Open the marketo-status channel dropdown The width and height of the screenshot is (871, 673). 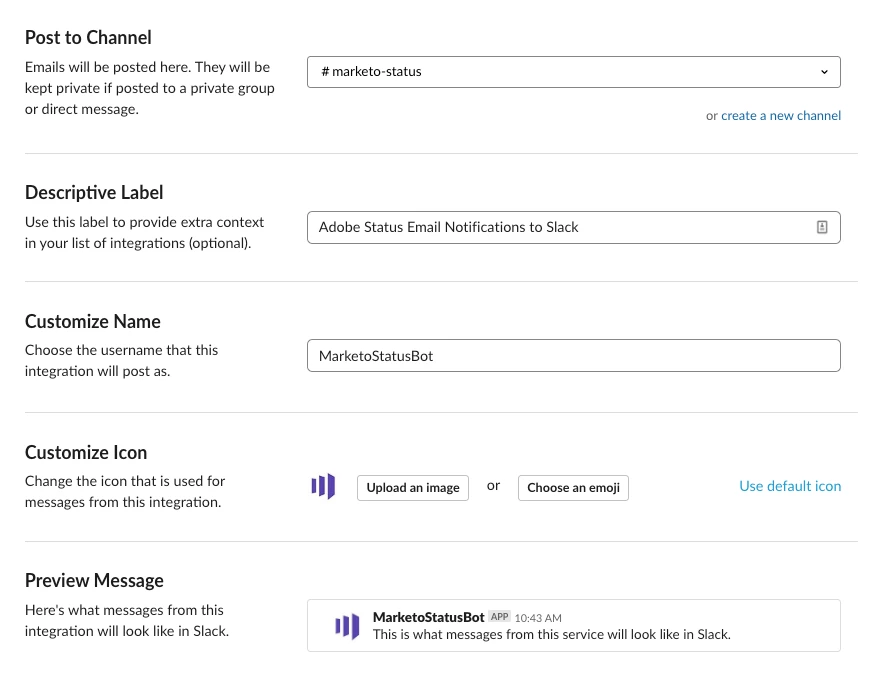pyautogui.click(x=573, y=72)
